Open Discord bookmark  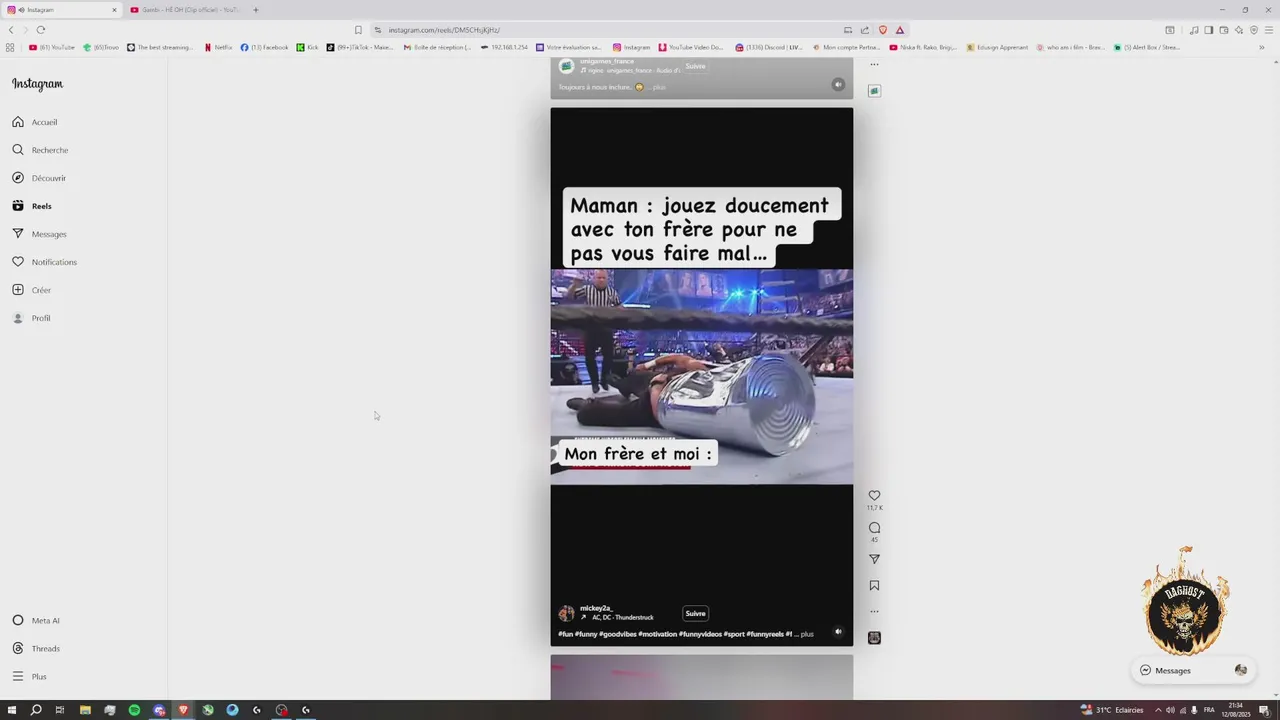click(769, 47)
